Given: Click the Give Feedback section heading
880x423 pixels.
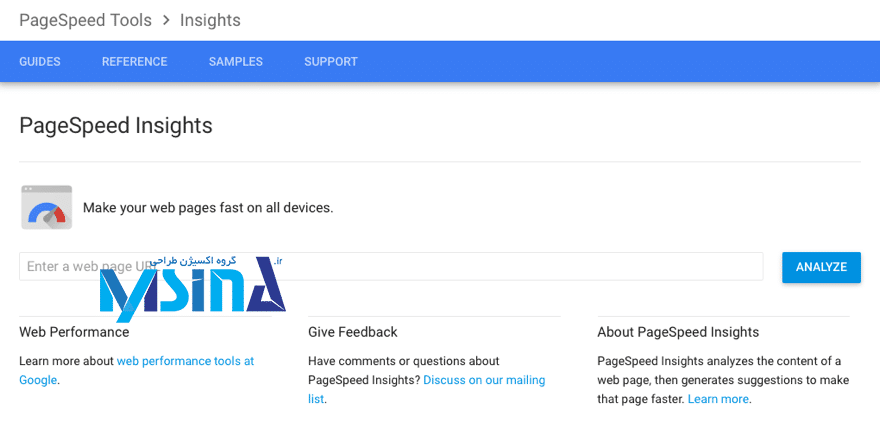Looking at the screenshot, I should (353, 332).
